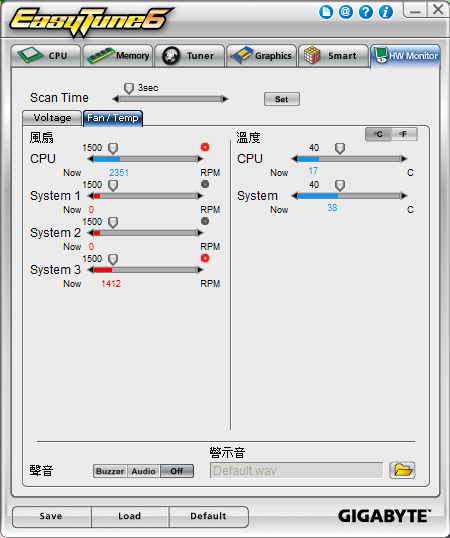The height and width of the screenshot is (538, 450).
Task: Select the Fan / Temp sub-tab
Action: click(113, 118)
